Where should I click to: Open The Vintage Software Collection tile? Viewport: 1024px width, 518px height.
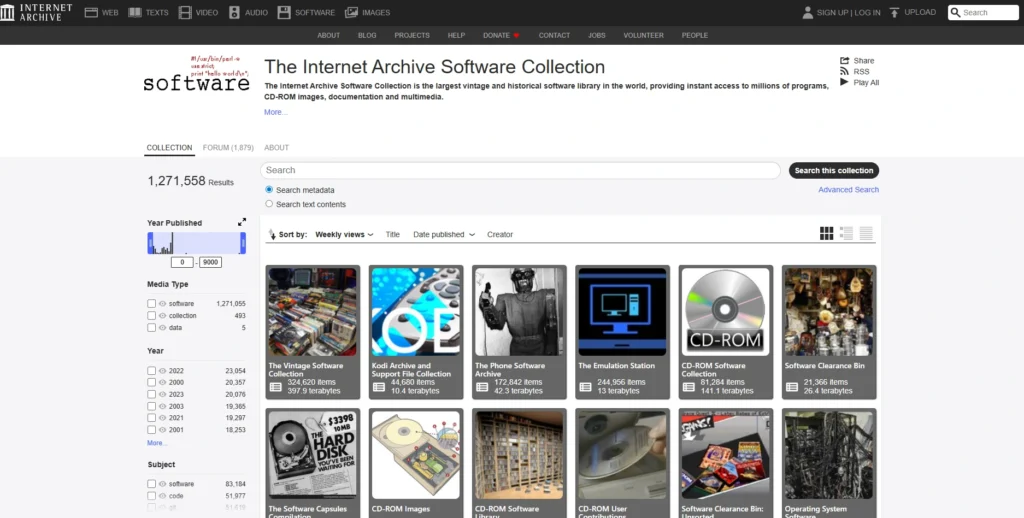click(313, 332)
